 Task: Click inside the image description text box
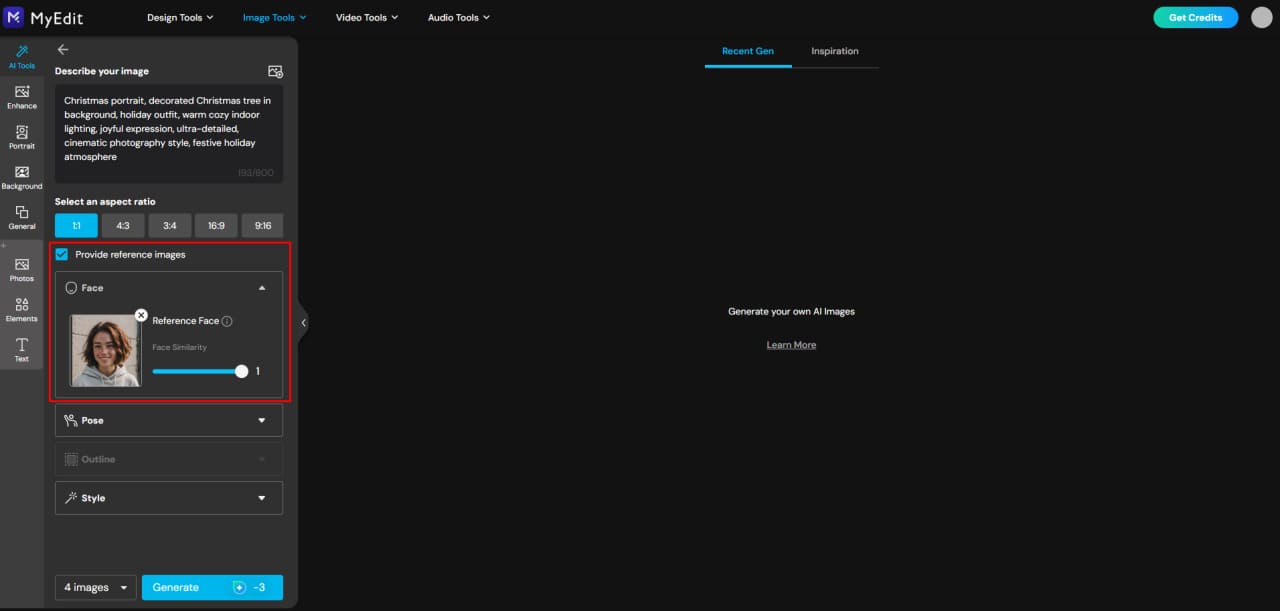coord(169,134)
